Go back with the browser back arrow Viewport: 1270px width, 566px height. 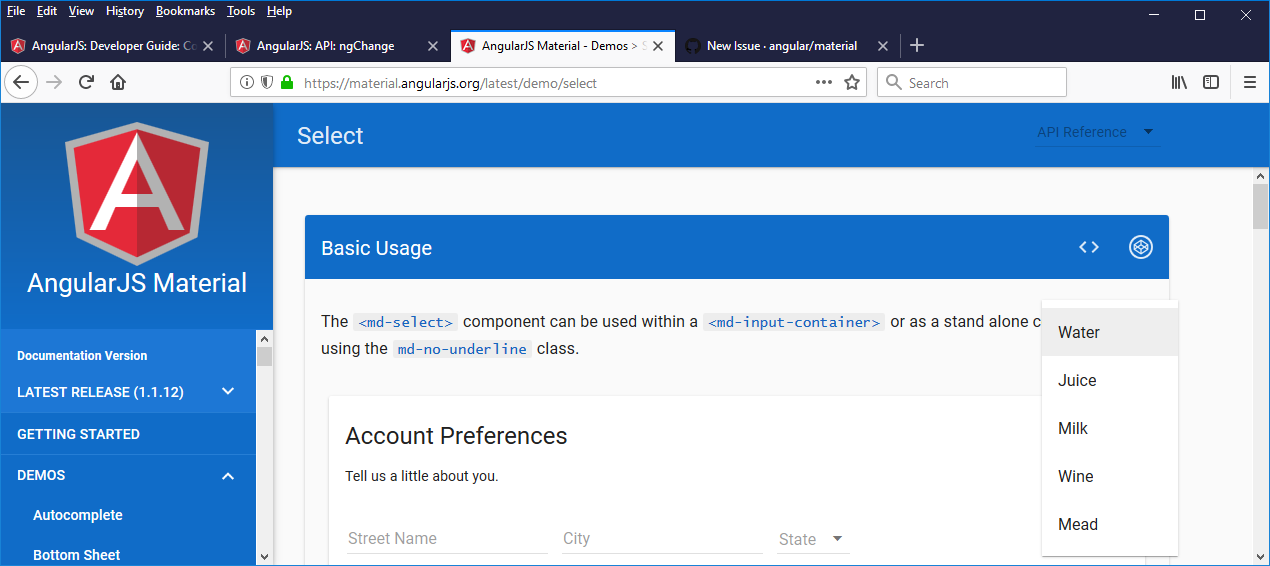coord(21,82)
